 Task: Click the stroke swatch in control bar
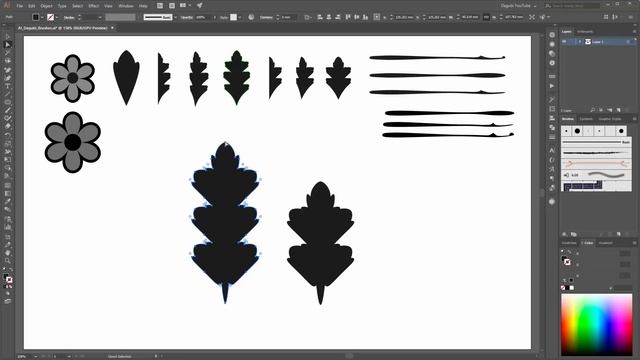tap(50, 17)
